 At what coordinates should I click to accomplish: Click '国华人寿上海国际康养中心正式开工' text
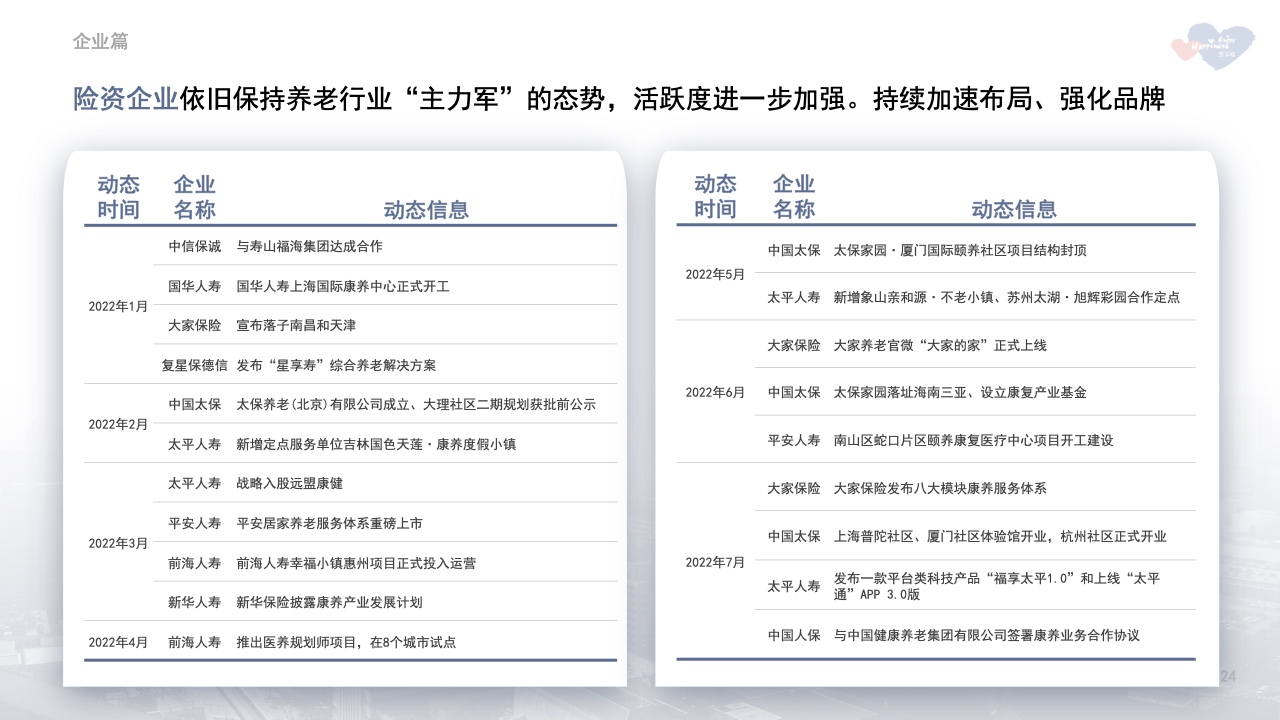[x=343, y=286]
